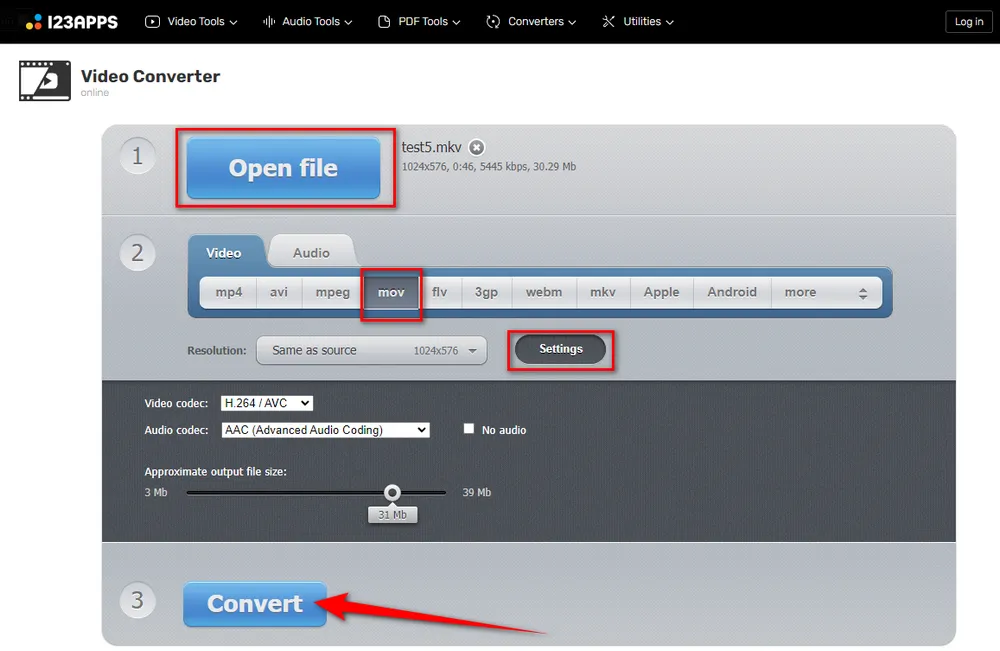Select the mpeg format
The width and height of the screenshot is (1000, 651).
click(x=332, y=292)
